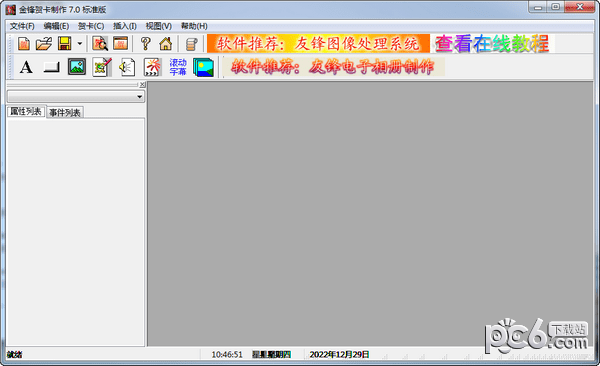Image resolution: width=600 pixels, height=366 pixels.
Task: Insert photo album stacked pictures icon
Action: tap(203, 67)
